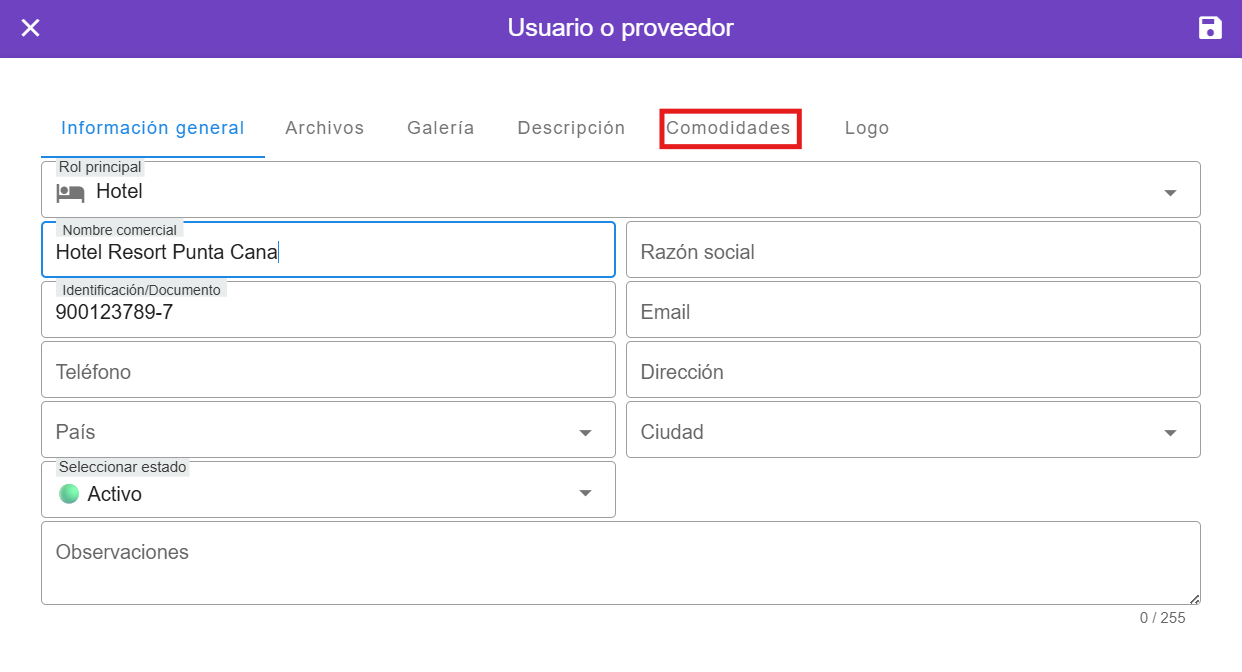Click into the Teléfono field
Viewport: 1242px width, 672px height.
328,372
